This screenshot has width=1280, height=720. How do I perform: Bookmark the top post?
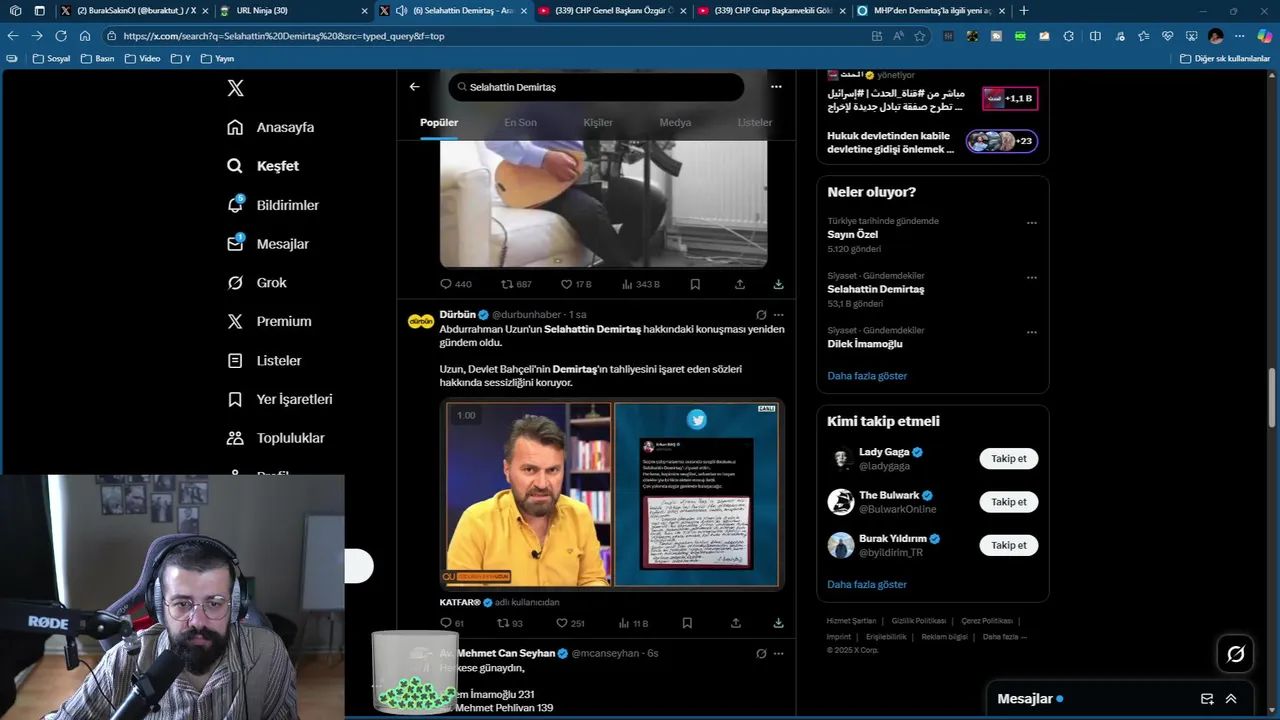click(695, 284)
